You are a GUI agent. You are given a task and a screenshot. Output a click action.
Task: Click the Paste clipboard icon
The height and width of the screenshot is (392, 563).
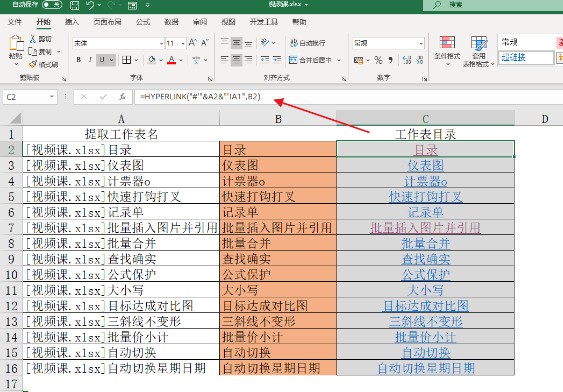click(16, 44)
